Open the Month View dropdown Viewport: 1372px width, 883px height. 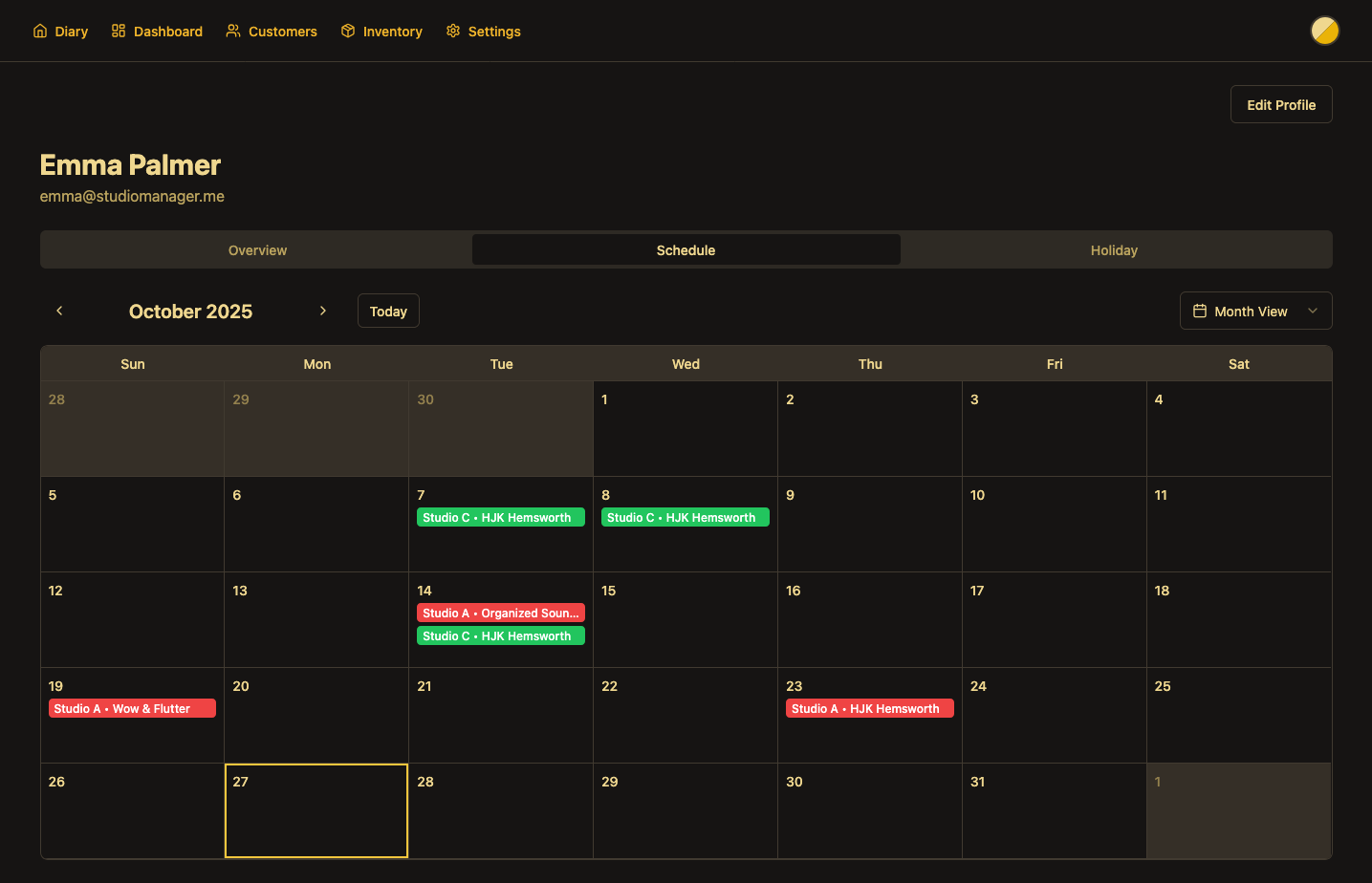1255,311
